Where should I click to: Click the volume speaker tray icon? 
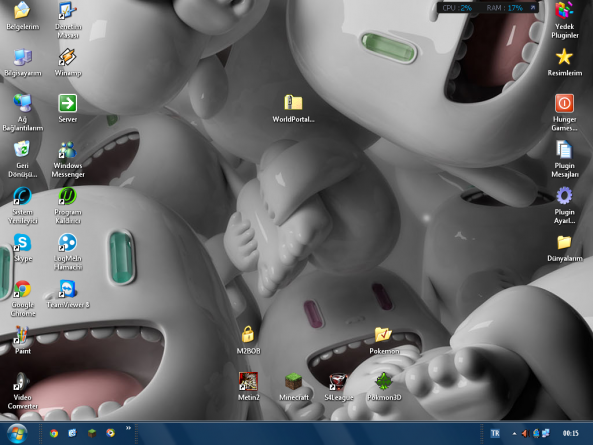pos(525,433)
